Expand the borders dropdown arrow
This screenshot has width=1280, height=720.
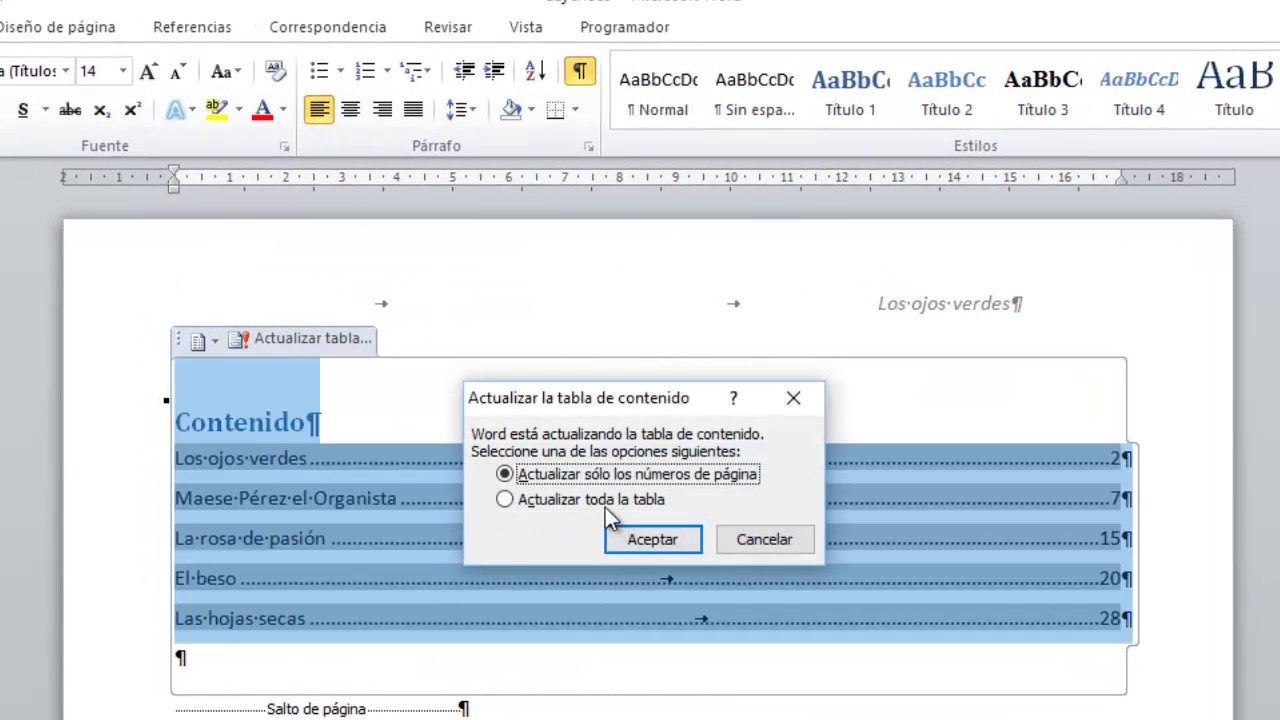pos(575,109)
